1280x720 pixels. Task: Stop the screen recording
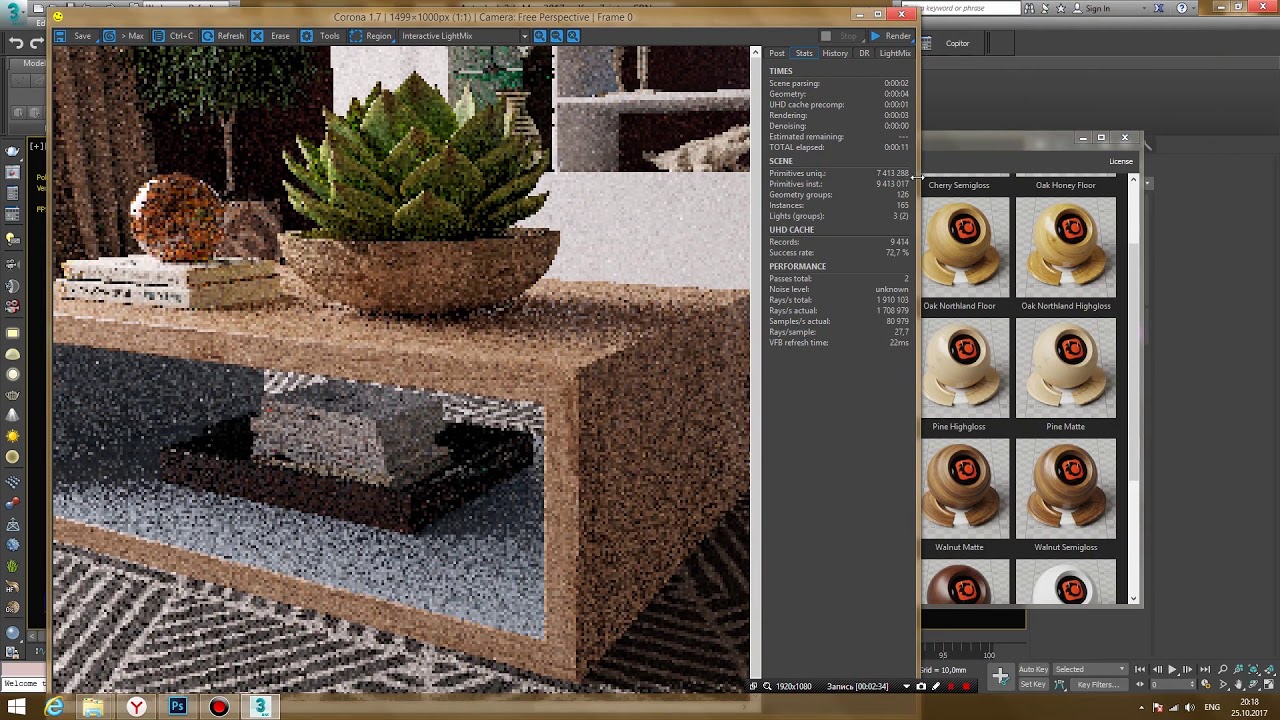click(966, 686)
